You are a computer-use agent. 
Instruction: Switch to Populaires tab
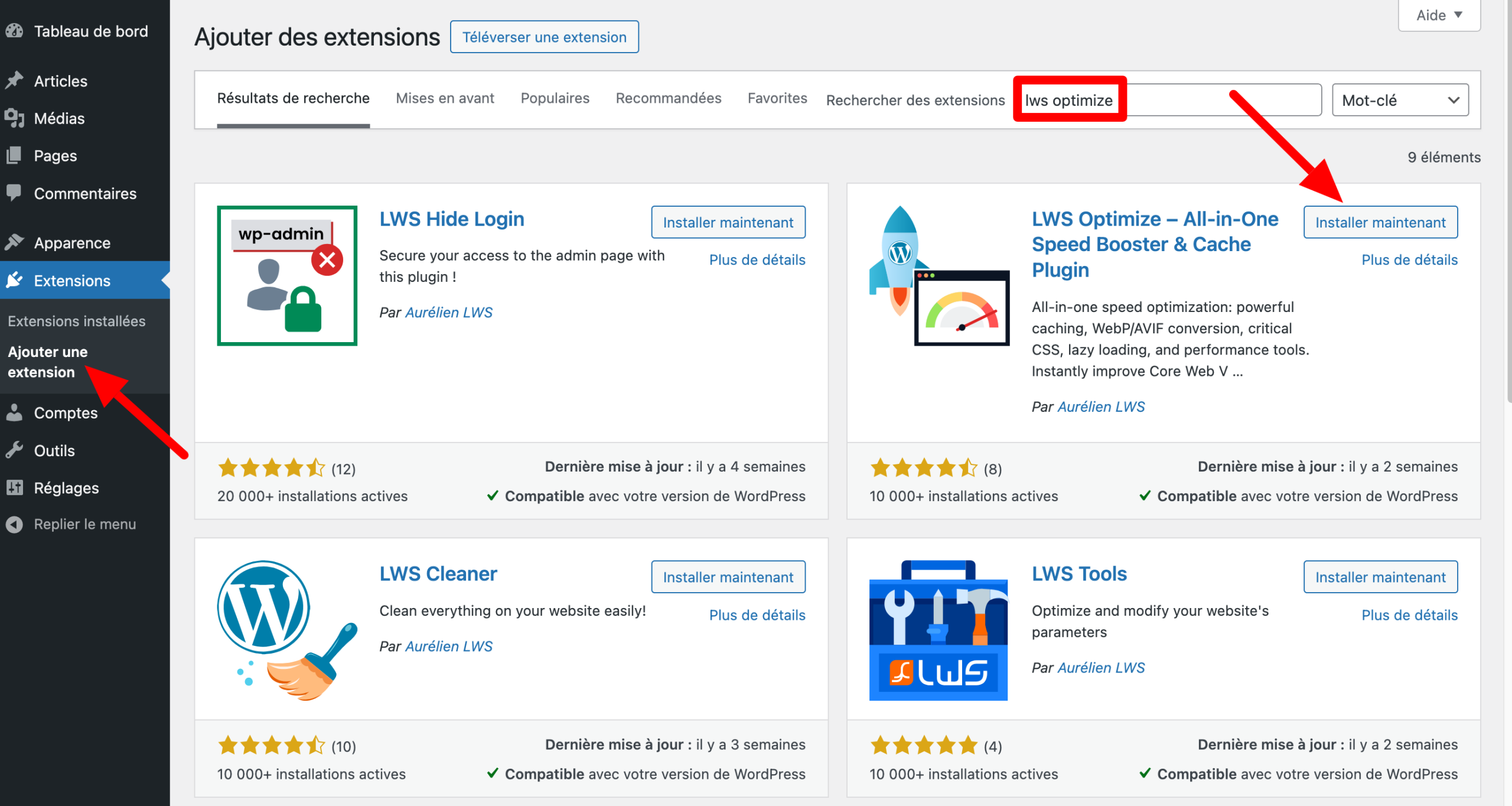[x=555, y=99]
